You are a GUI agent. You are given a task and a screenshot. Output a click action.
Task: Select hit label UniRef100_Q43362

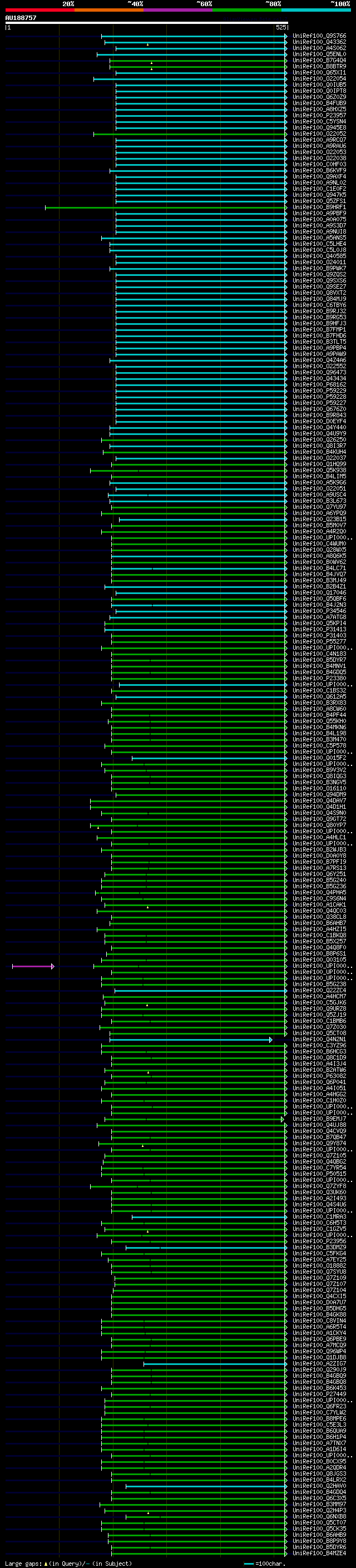point(319,42)
